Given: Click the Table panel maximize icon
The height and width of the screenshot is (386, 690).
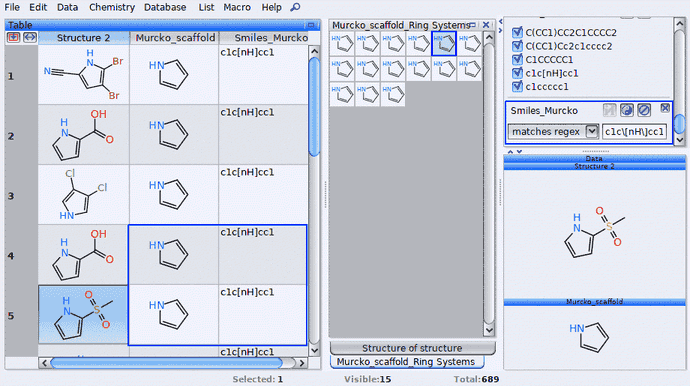Looking at the screenshot, I should 311,25.
